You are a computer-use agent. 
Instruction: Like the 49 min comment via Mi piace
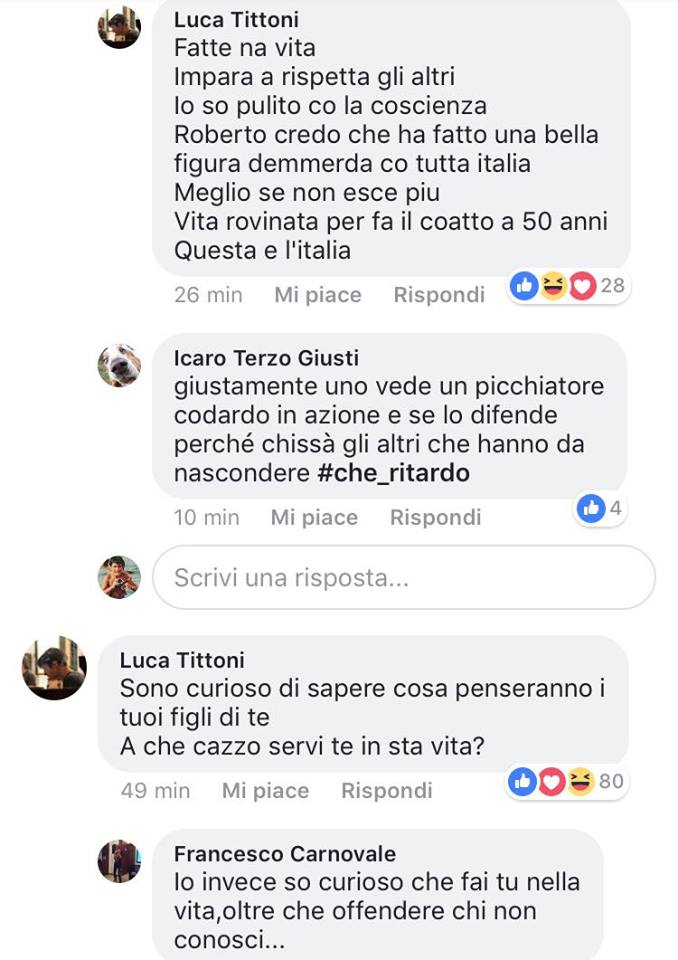265,790
